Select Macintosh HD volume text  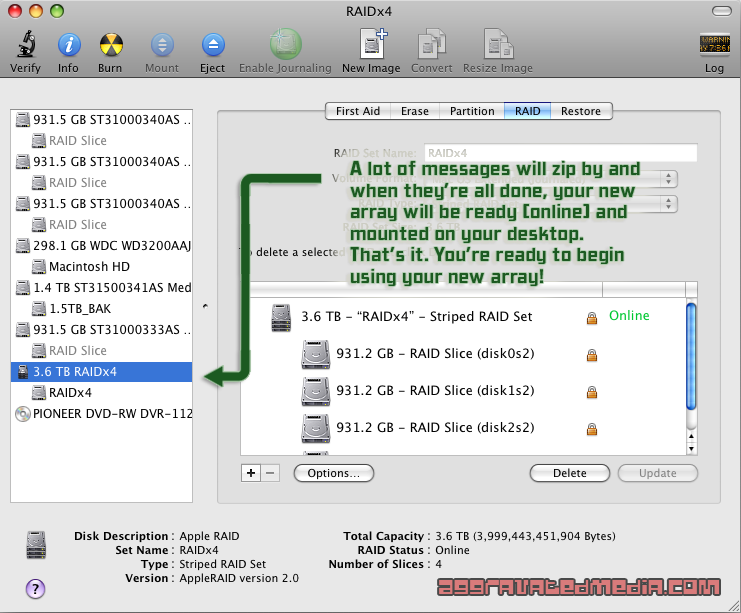click(x=89, y=267)
